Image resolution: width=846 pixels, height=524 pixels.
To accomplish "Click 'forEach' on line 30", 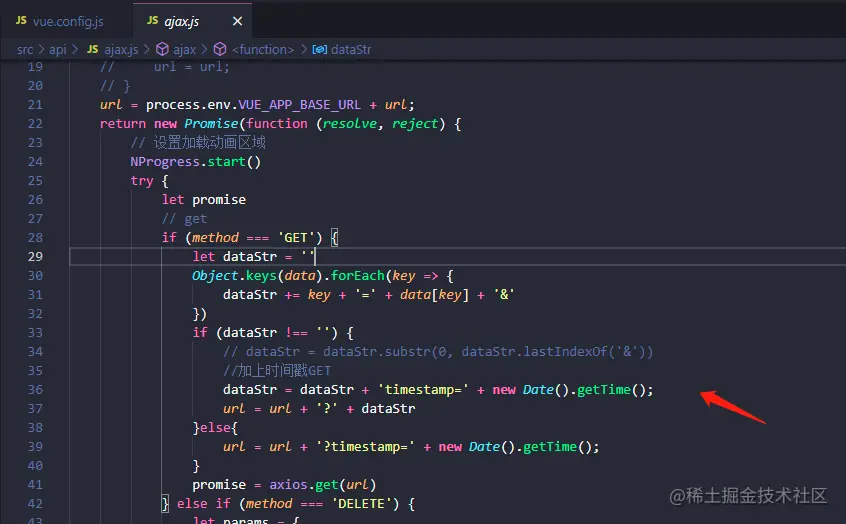I will click(x=357, y=276).
